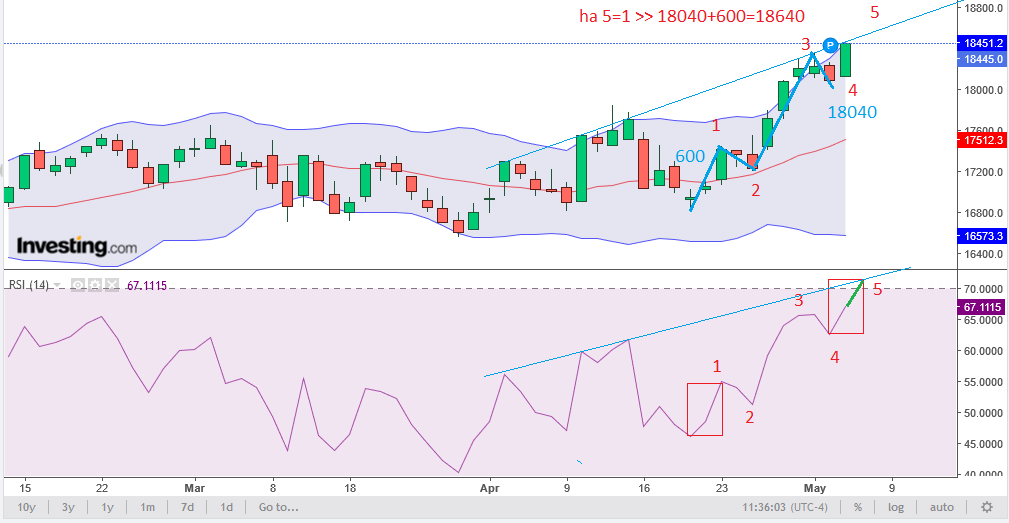
Task: Hide the RSI indicator with eye icon
Action: (x=76, y=285)
